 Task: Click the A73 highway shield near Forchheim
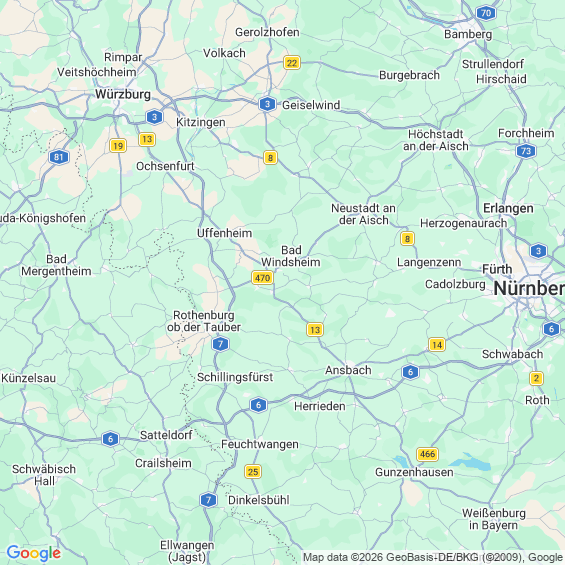[526, 151]
